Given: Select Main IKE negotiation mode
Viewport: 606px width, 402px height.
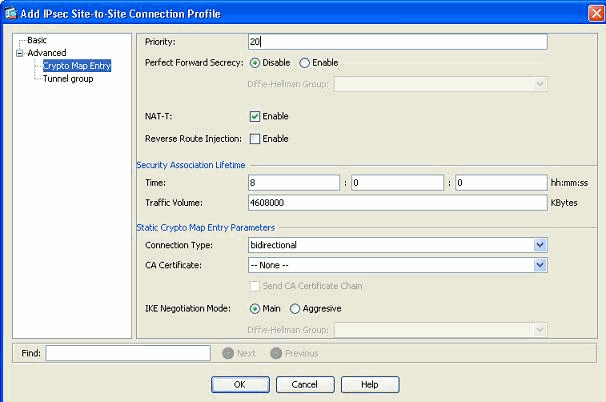Looking at the screenshot, I should click(x=255, y=308).
